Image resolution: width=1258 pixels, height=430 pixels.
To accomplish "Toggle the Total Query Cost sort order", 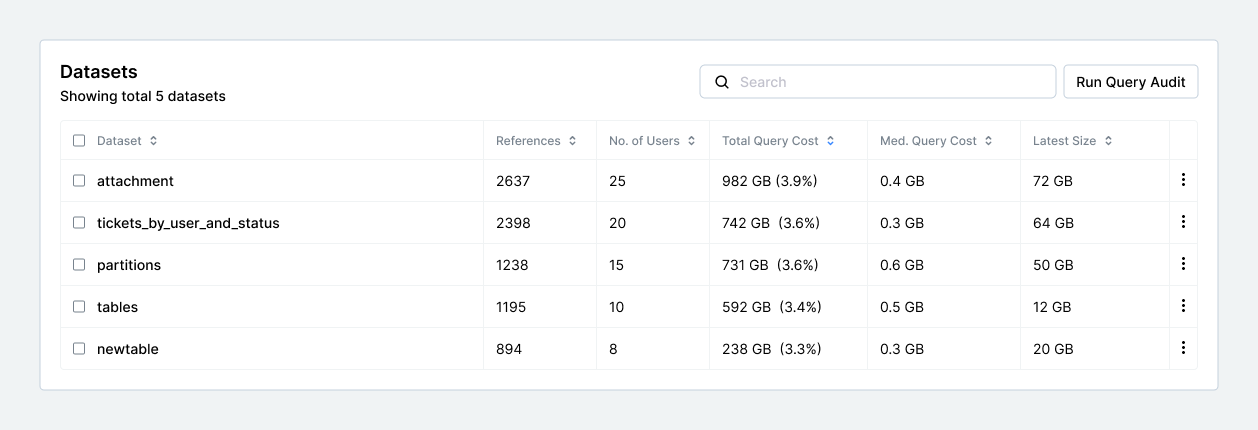I will click(830, 141).
